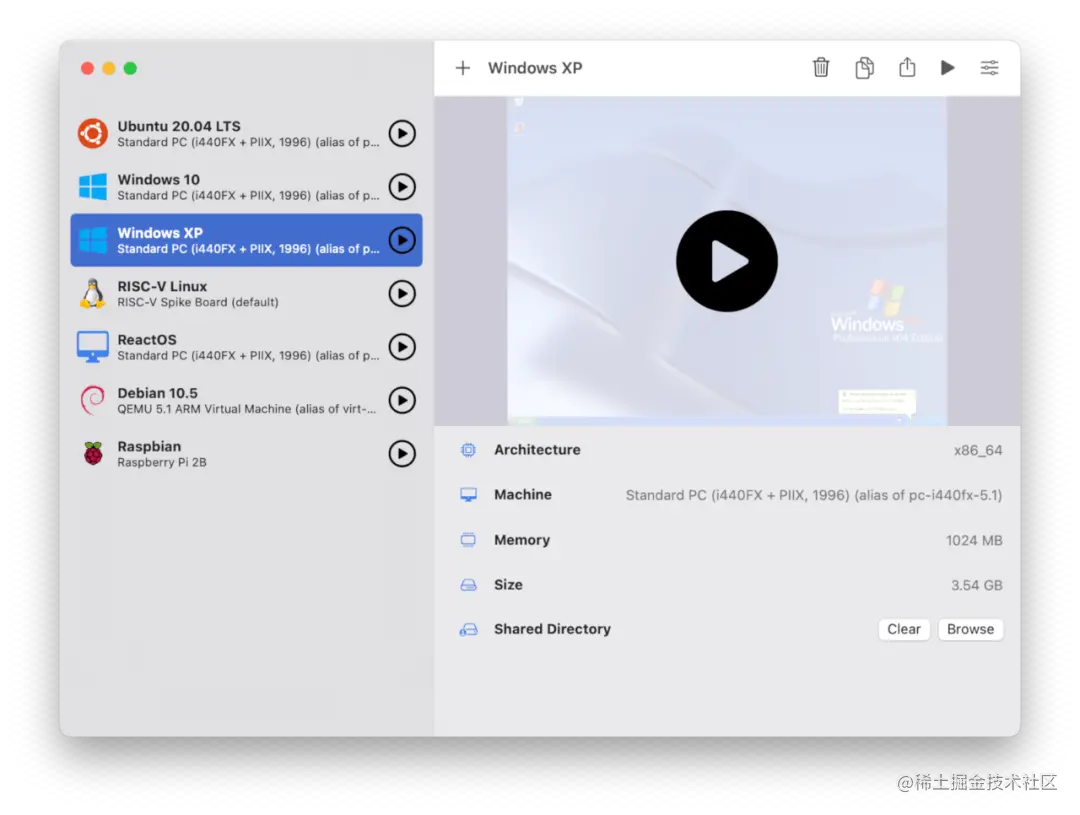Start the Debian 10.5 virtual machine

point(402,400)
